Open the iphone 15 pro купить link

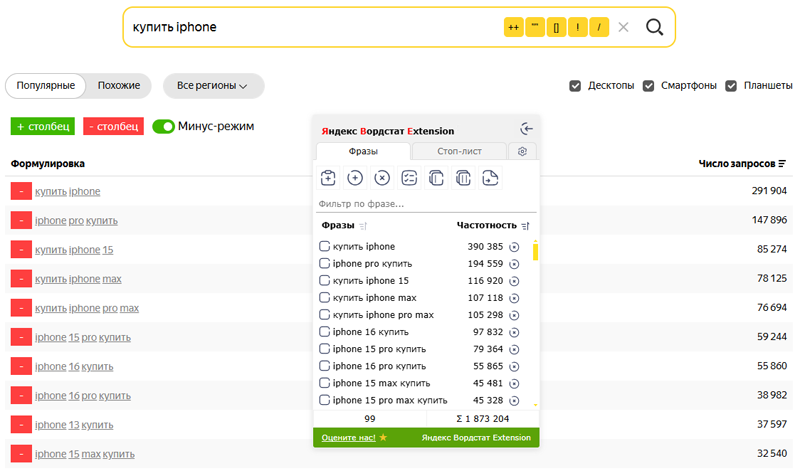[83, 337]
